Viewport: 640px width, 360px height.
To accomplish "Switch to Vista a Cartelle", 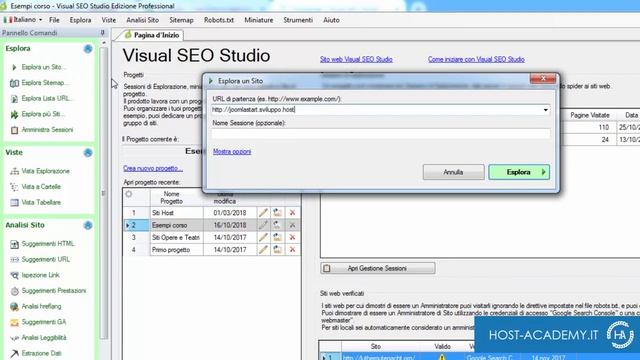I will tap(41, 187).
